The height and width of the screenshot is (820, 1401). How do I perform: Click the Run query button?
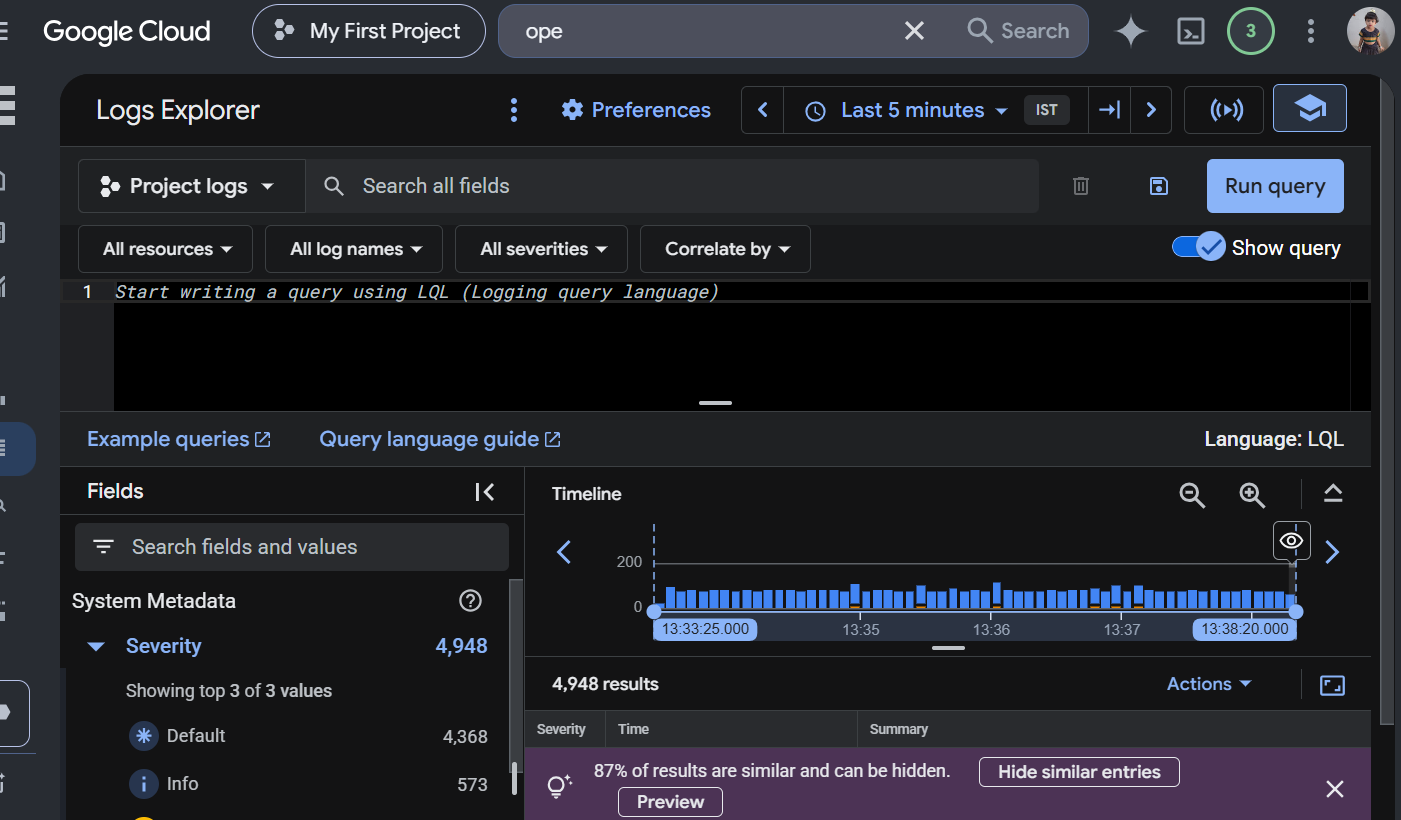tap(1275, 186)
